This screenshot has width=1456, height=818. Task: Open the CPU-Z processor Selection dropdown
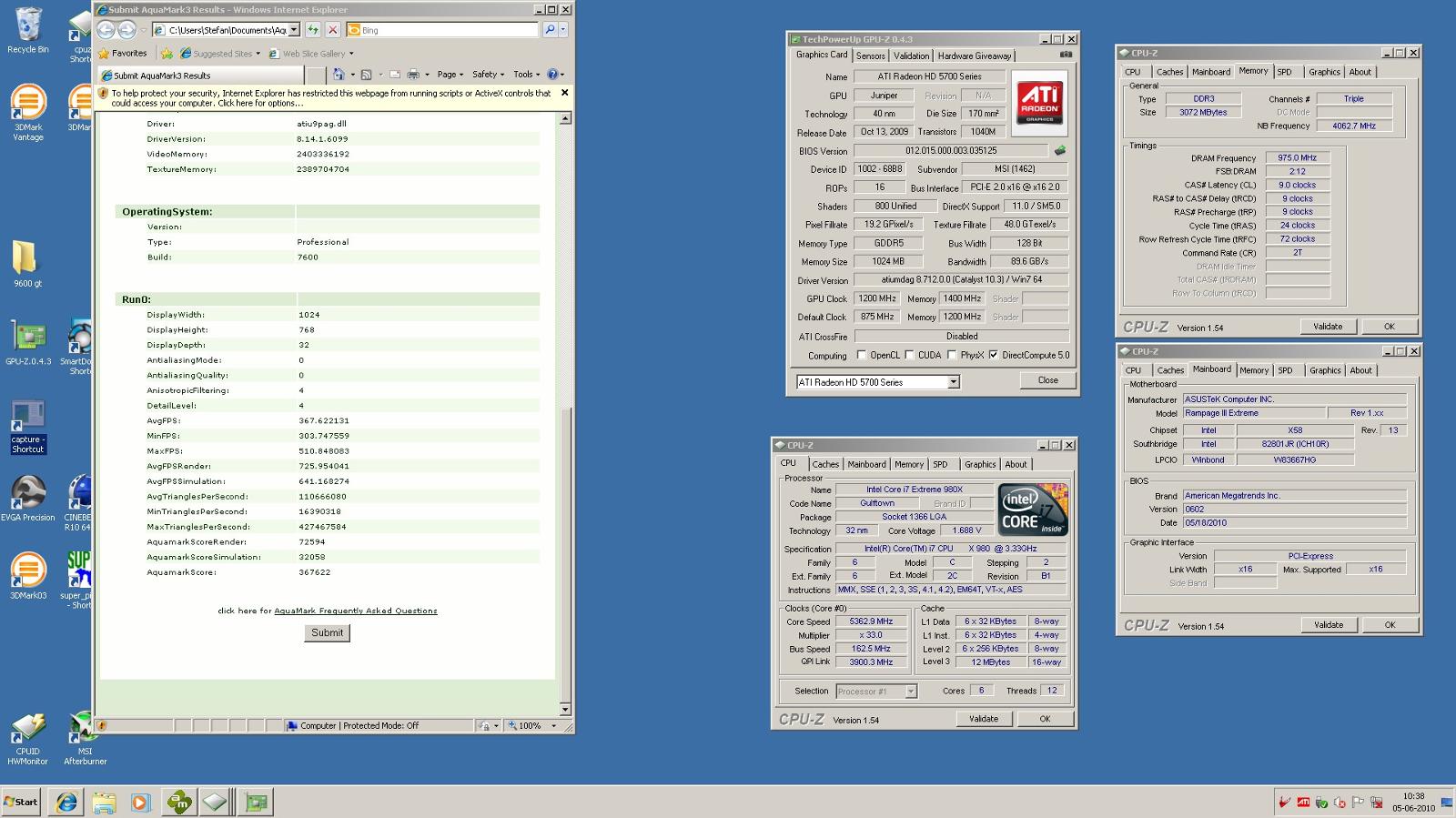point(911,692)
